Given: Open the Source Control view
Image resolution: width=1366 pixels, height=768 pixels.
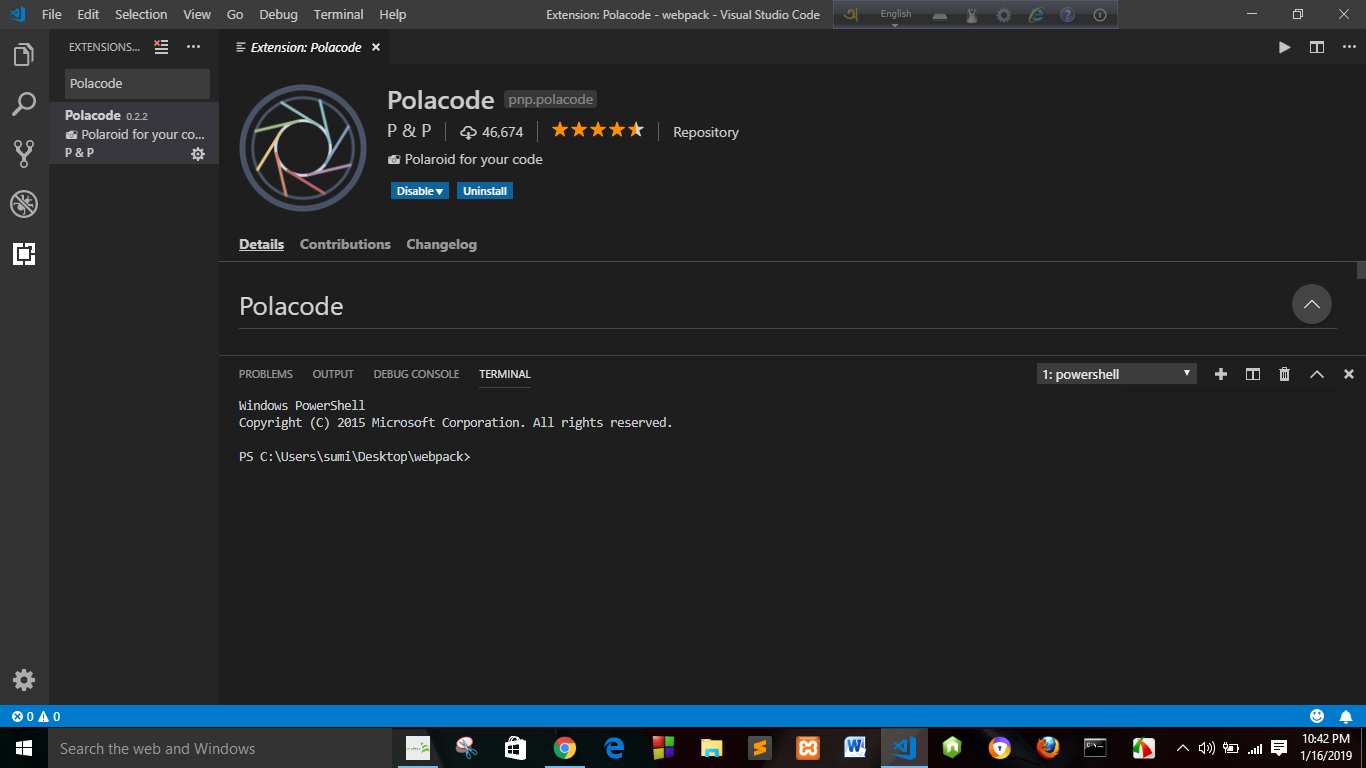Looking at the screenshot, I should [24, 154].
